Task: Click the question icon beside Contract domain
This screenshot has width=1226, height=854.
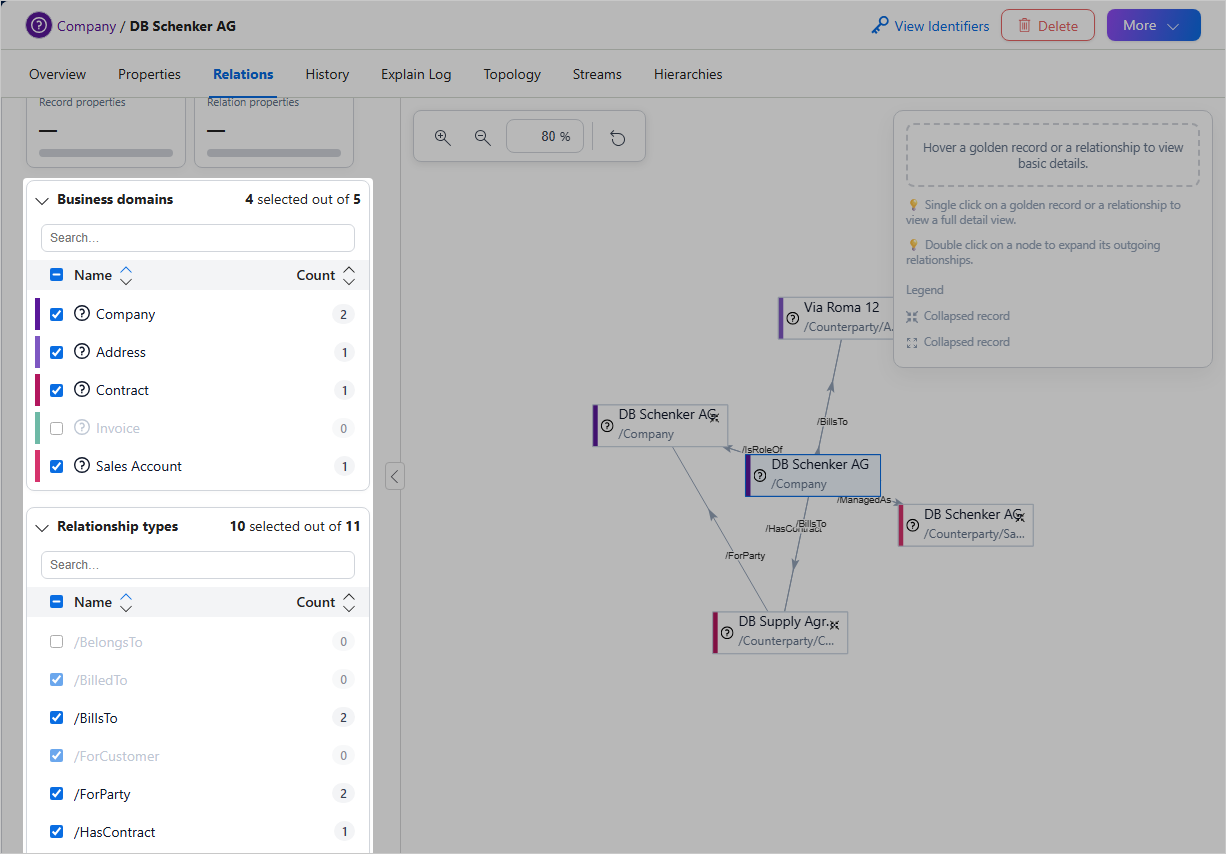Action: coord(82,390)
